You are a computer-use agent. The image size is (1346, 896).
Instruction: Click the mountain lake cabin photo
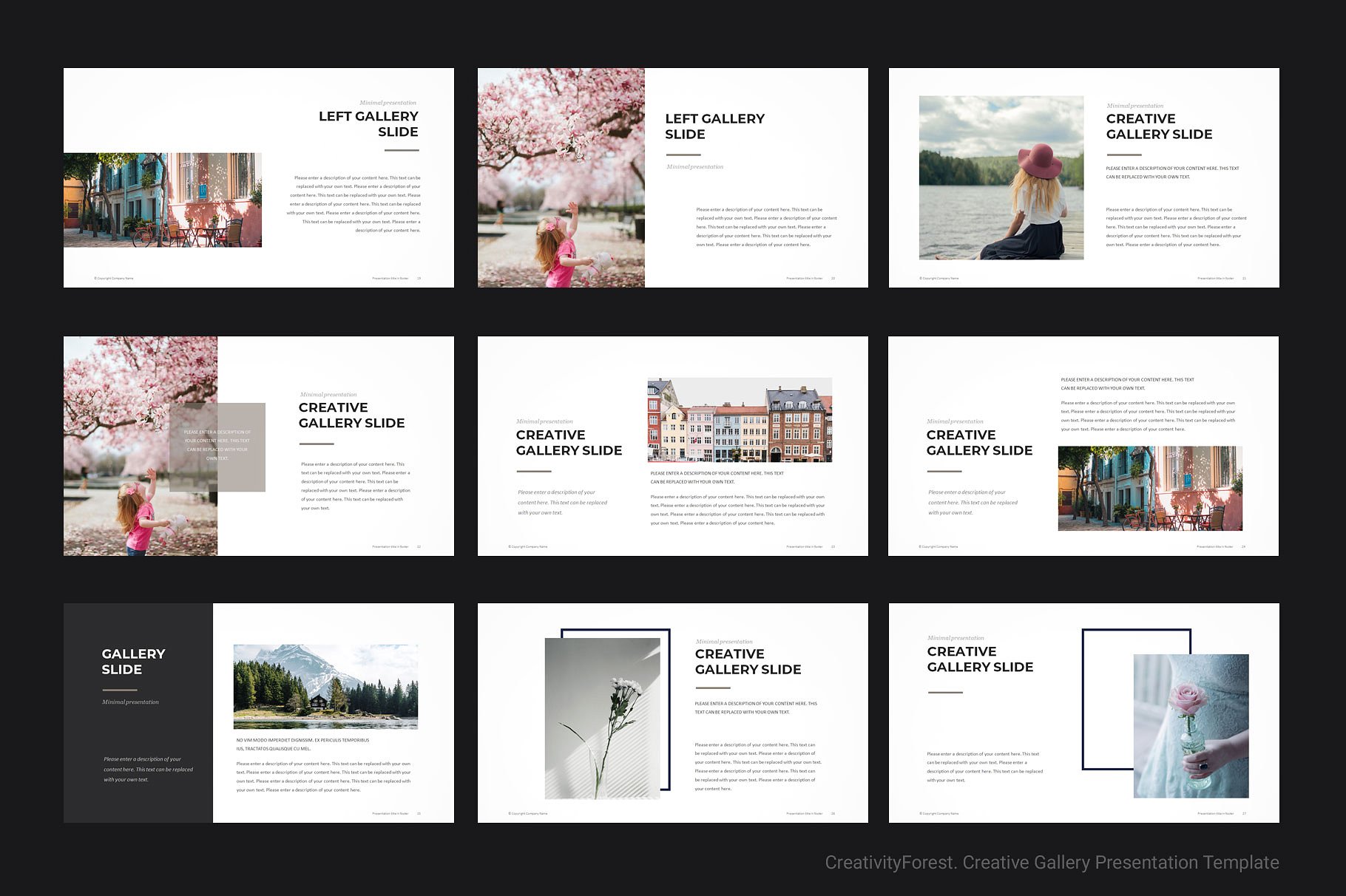click(x=325, y=688)
